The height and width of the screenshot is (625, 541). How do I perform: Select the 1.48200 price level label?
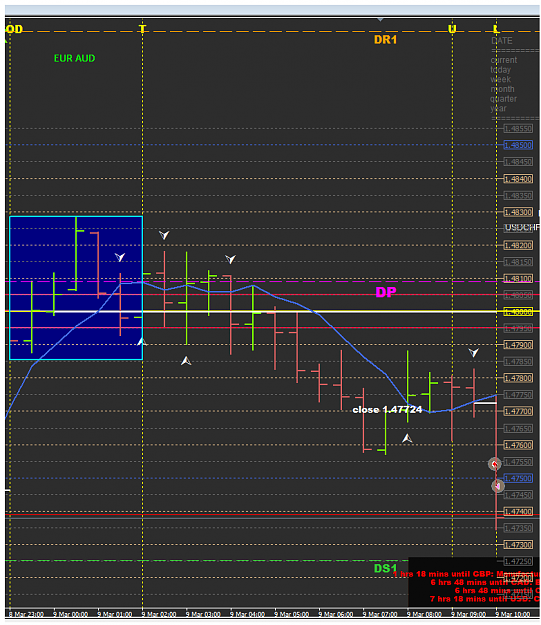pos(518,245)
